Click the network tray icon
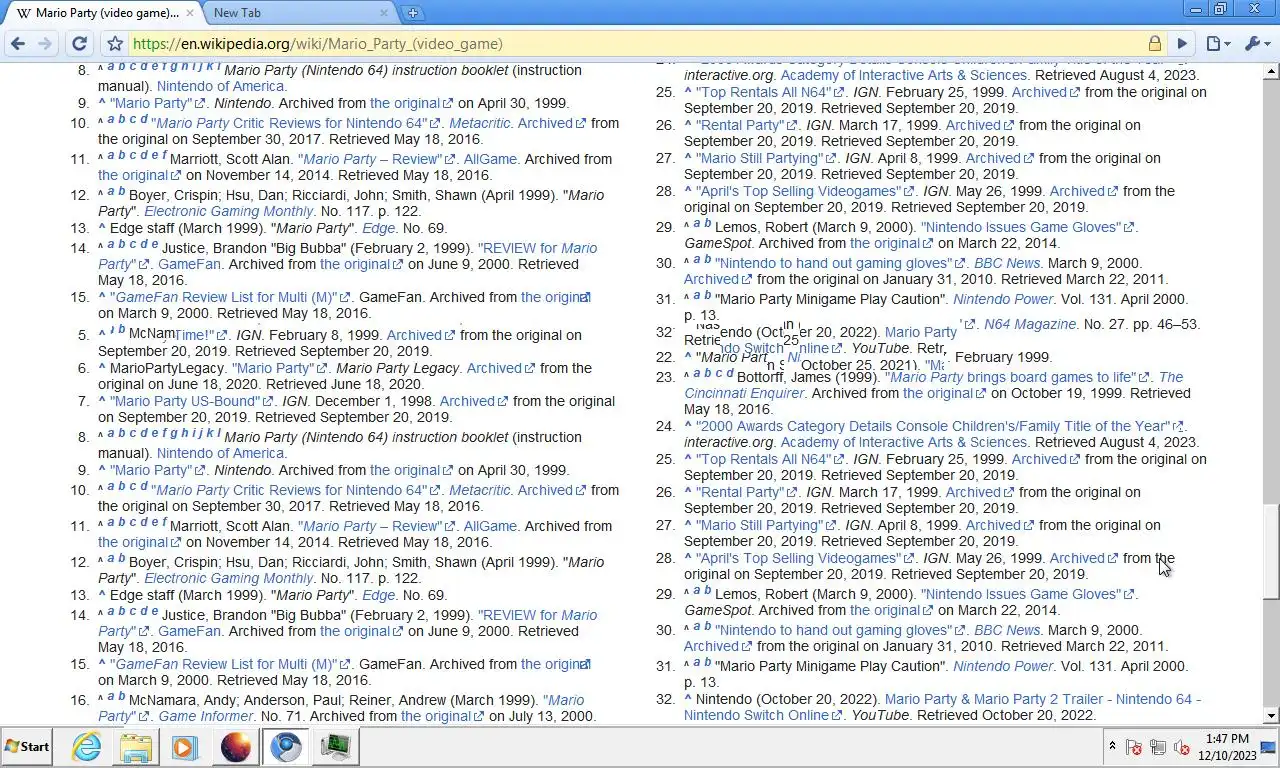The image size is (1280, 768). (x=1158, y=747)
